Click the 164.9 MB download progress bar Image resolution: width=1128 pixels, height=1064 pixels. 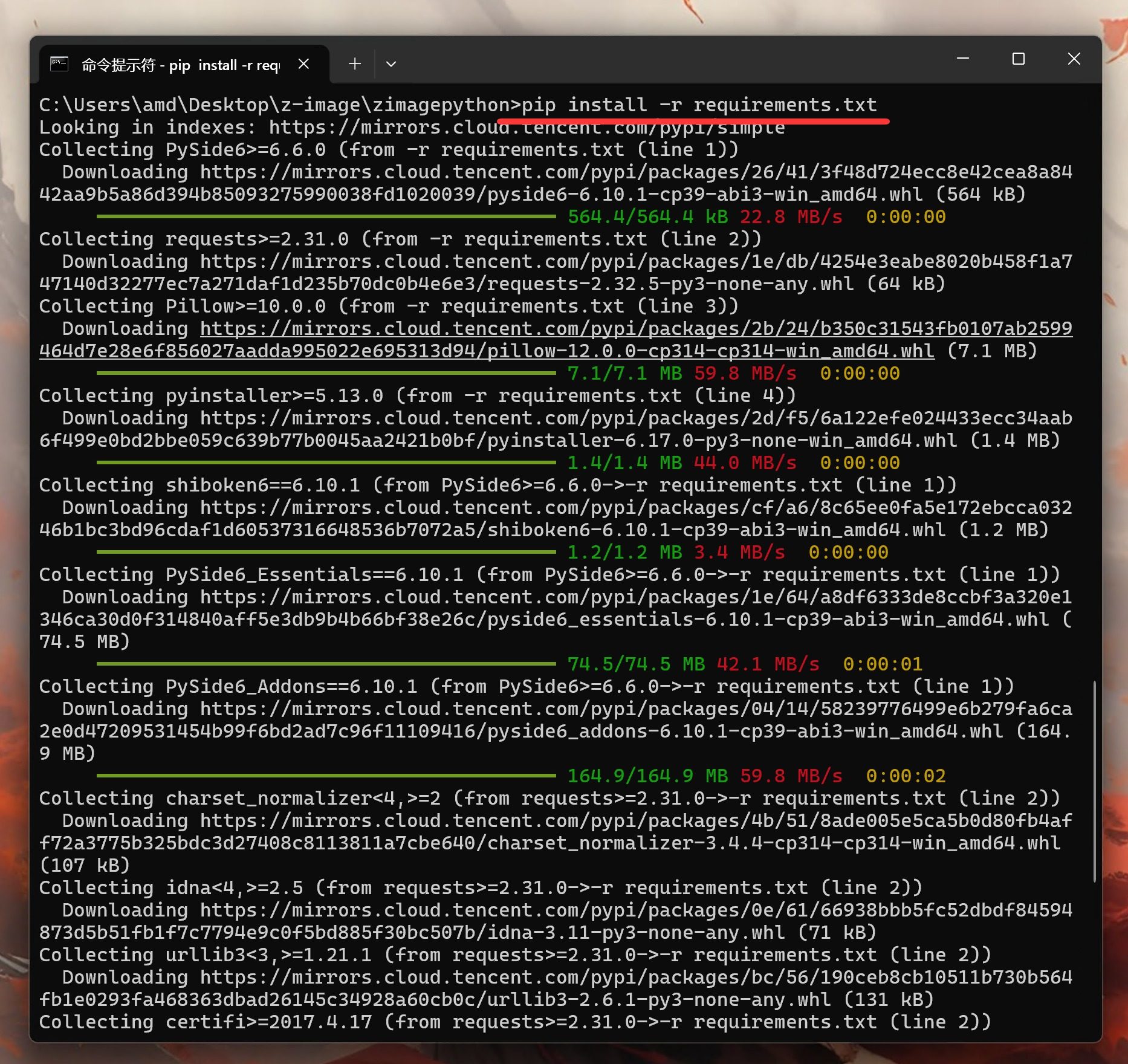point(326,776)
